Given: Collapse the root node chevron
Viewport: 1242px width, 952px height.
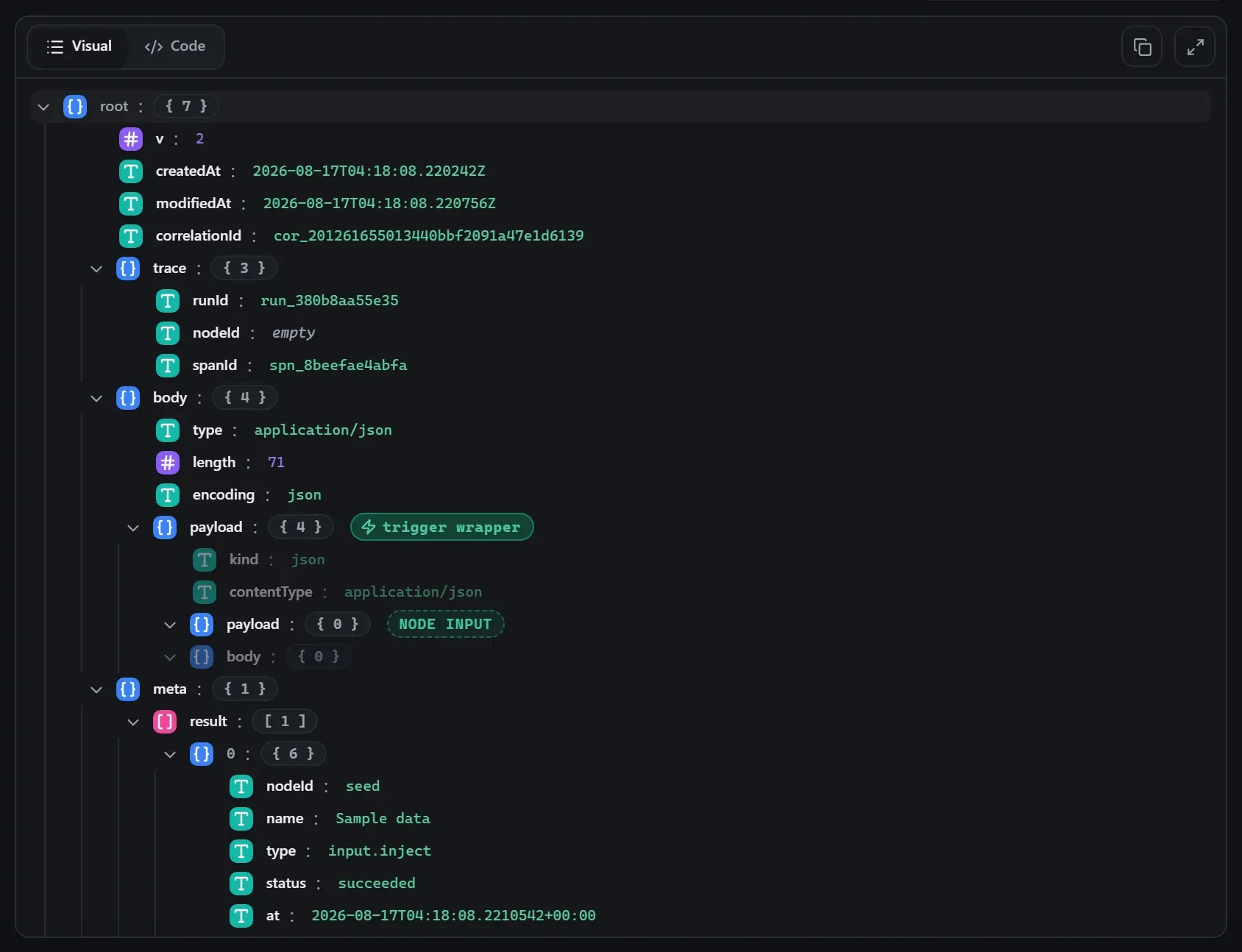Looking at the screenshot, I should point(43,107).
